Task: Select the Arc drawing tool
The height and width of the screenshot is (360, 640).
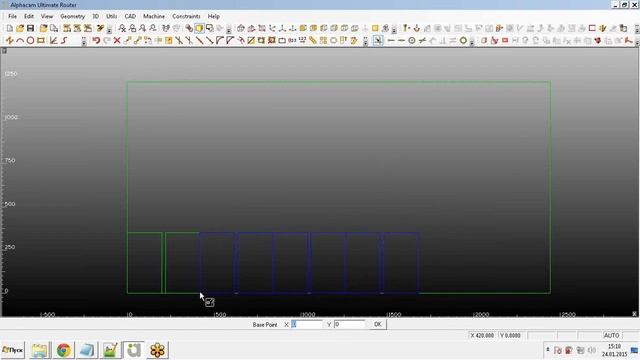Action: point(20,40)
